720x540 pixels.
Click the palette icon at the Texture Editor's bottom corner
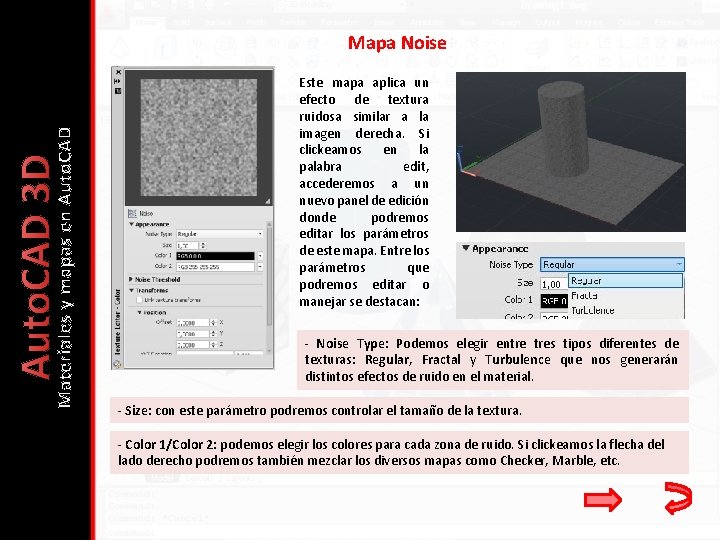pyautogui.click(x=118, y=364)
